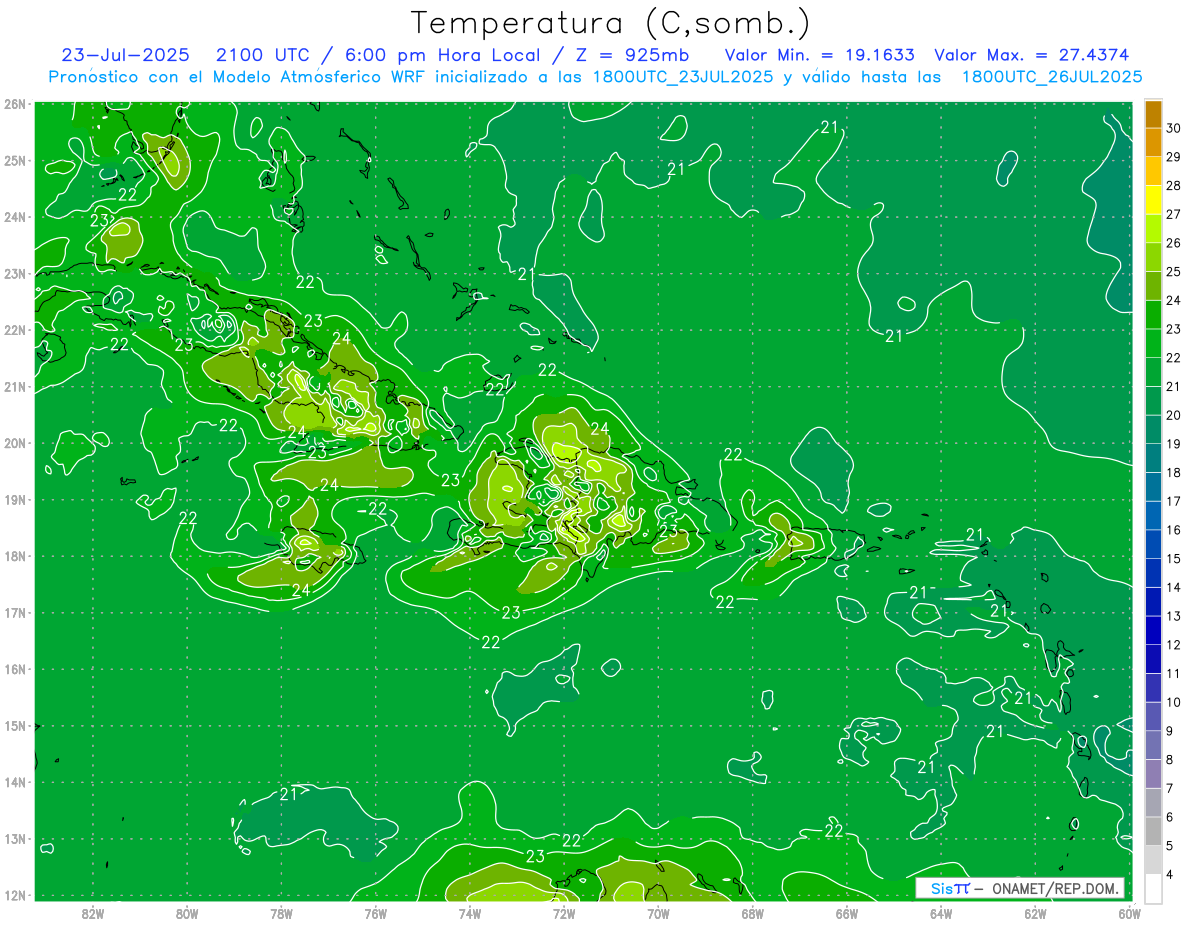Click the '72W' longitude axis label
Image resolution: width=1200 pixels, height=927 pixels.
[564, 913]
